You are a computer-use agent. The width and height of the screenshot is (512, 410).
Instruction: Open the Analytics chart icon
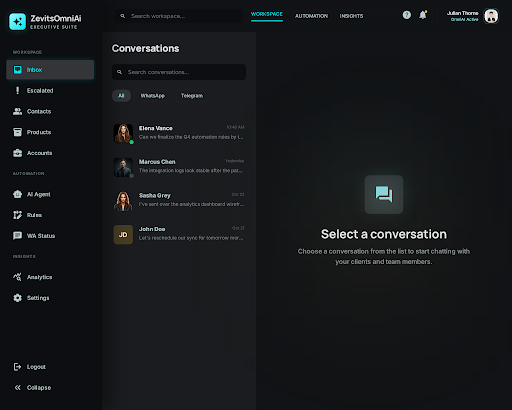click(x=17, y=277)
